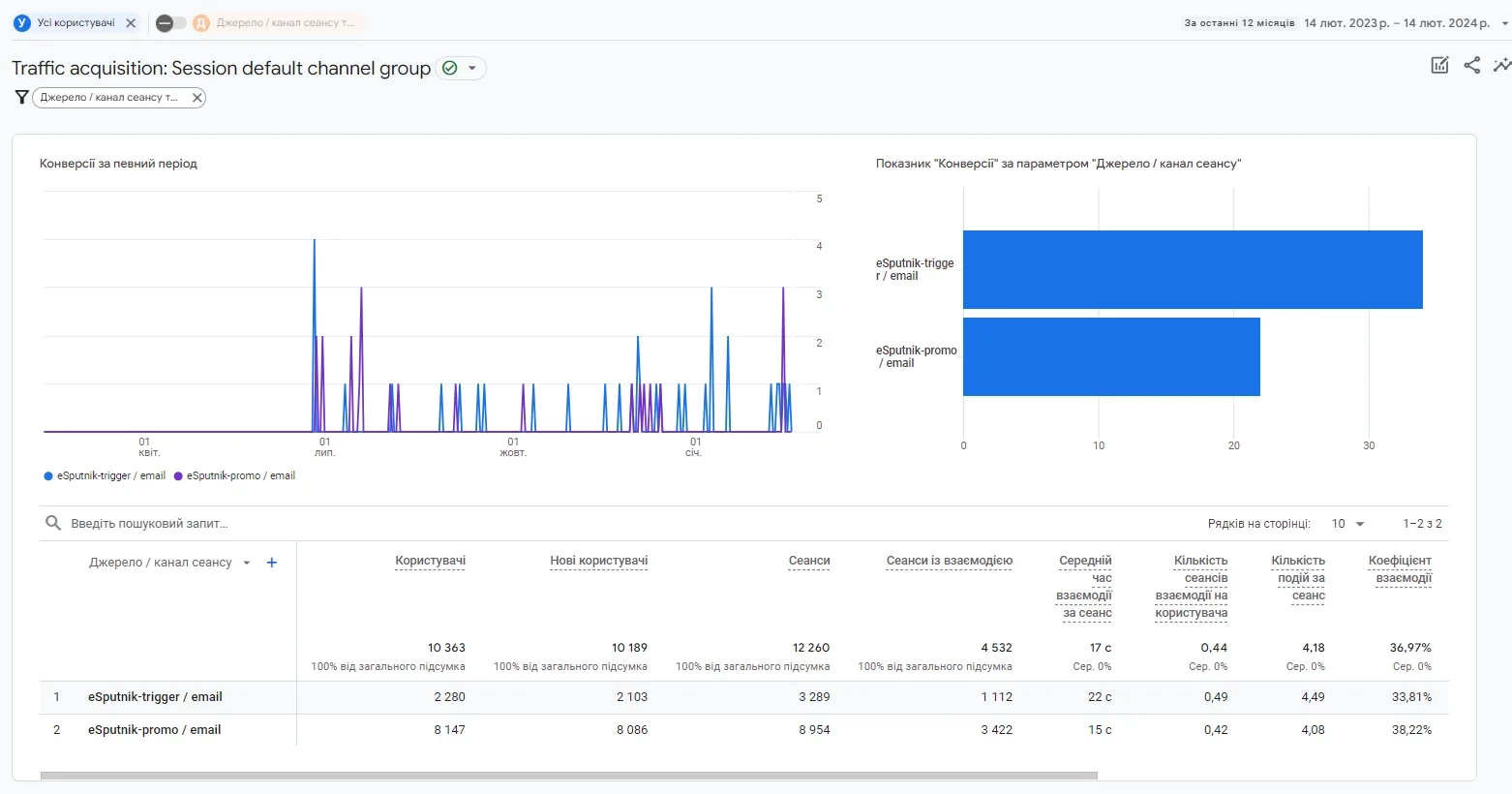The height and width of the screenshot is (794, 1512).
Task: Sort table by 'Користувачі' column header
Action: [x=430, y=561]
